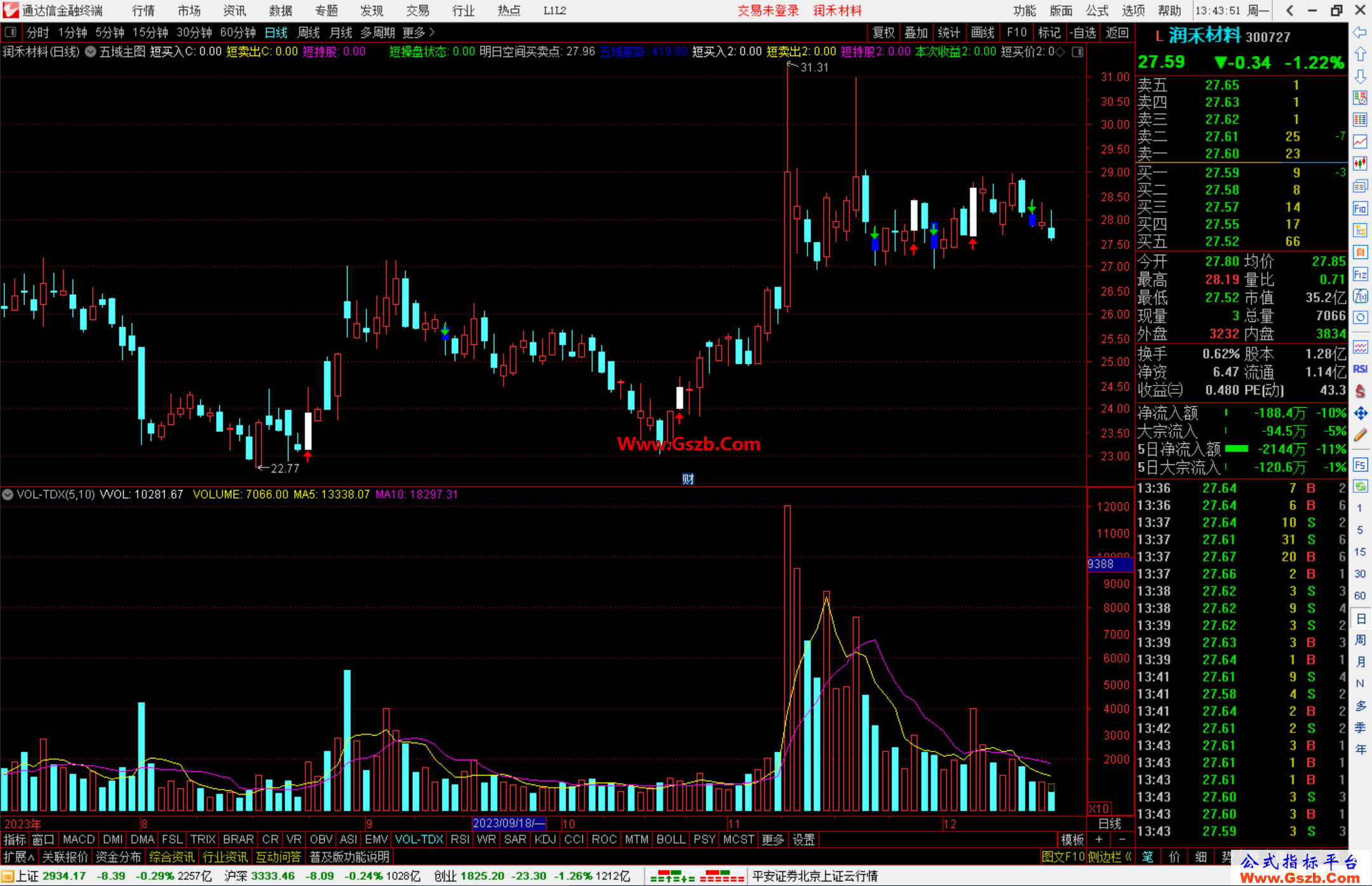Select the 周 period in the right sidebar
The width and height of the screenshot is (1372, 886).
click(1360, 640)
